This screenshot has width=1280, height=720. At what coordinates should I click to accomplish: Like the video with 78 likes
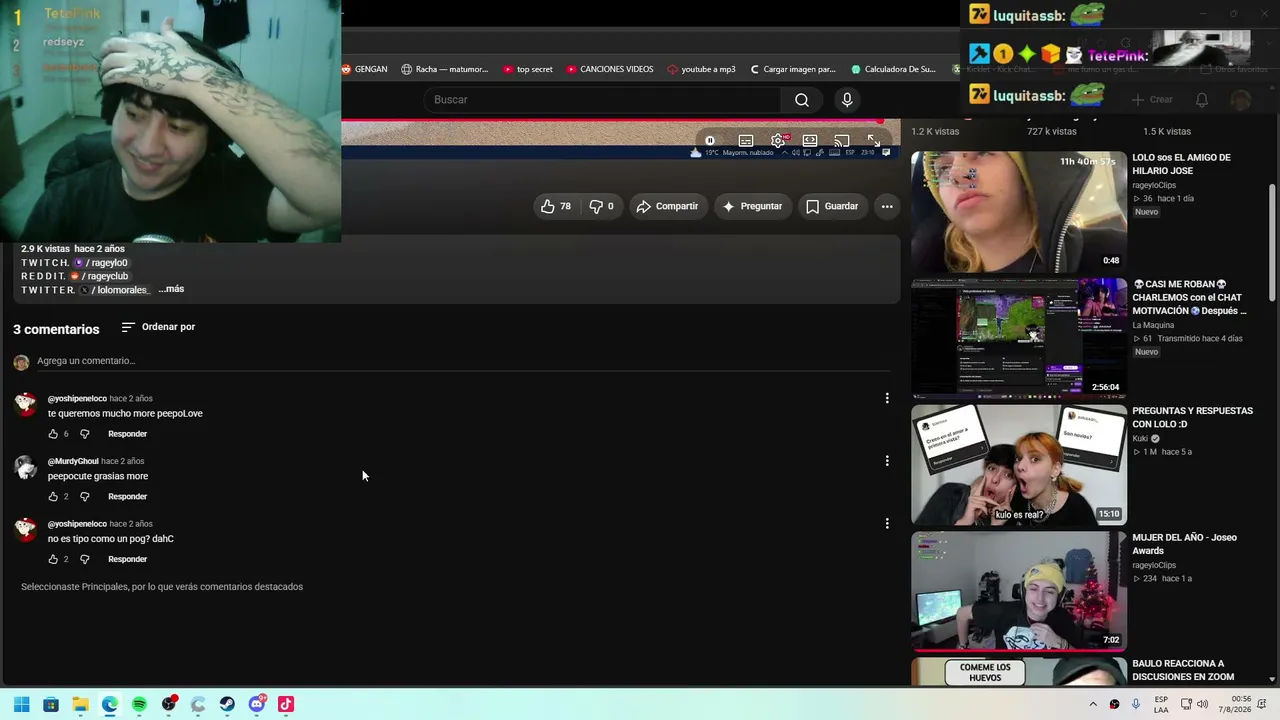click(556, 206)
